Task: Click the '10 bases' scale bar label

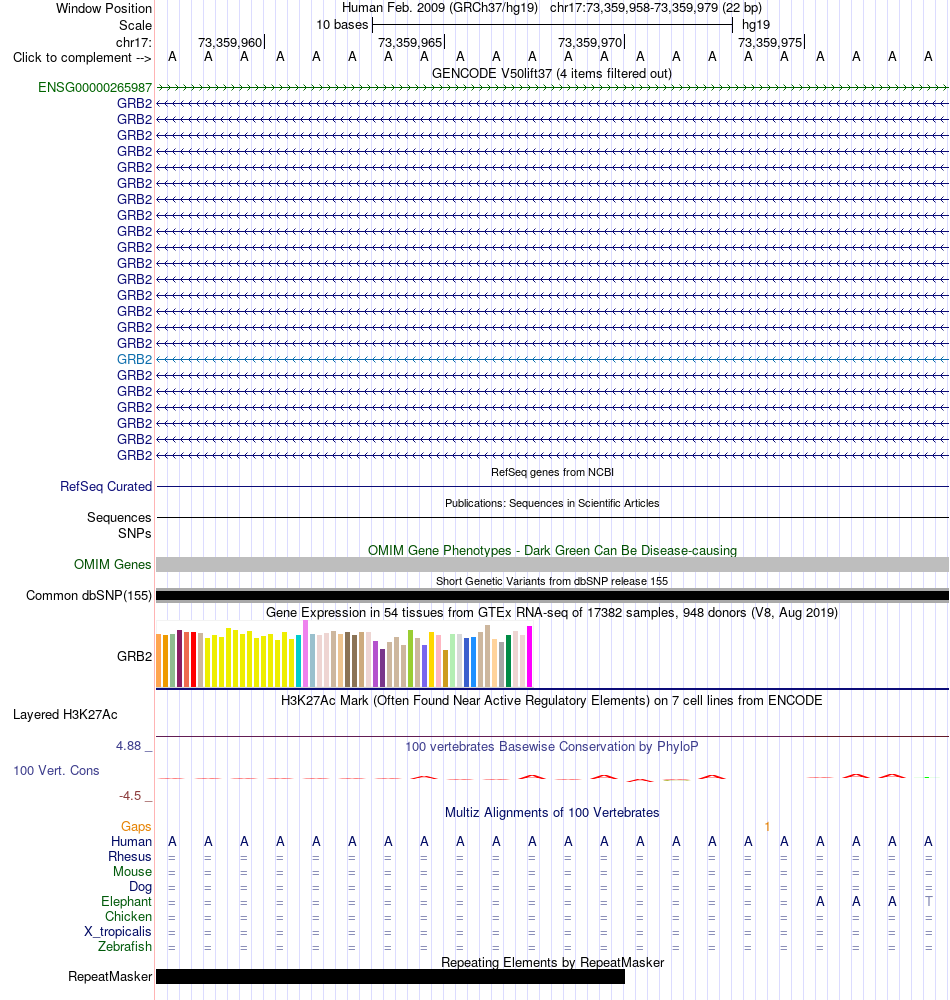Action: click(x=342, y=25)
